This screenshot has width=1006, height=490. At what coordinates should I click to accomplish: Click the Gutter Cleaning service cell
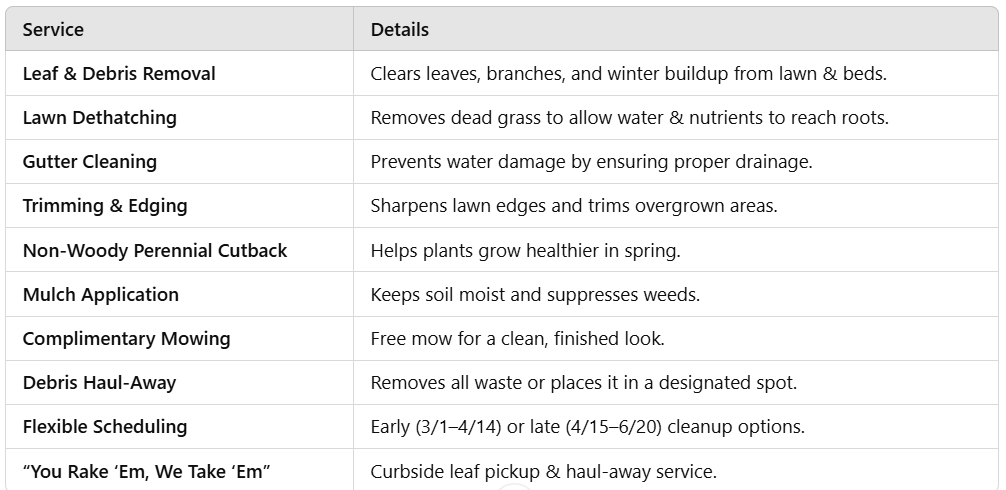coord(180,162)
